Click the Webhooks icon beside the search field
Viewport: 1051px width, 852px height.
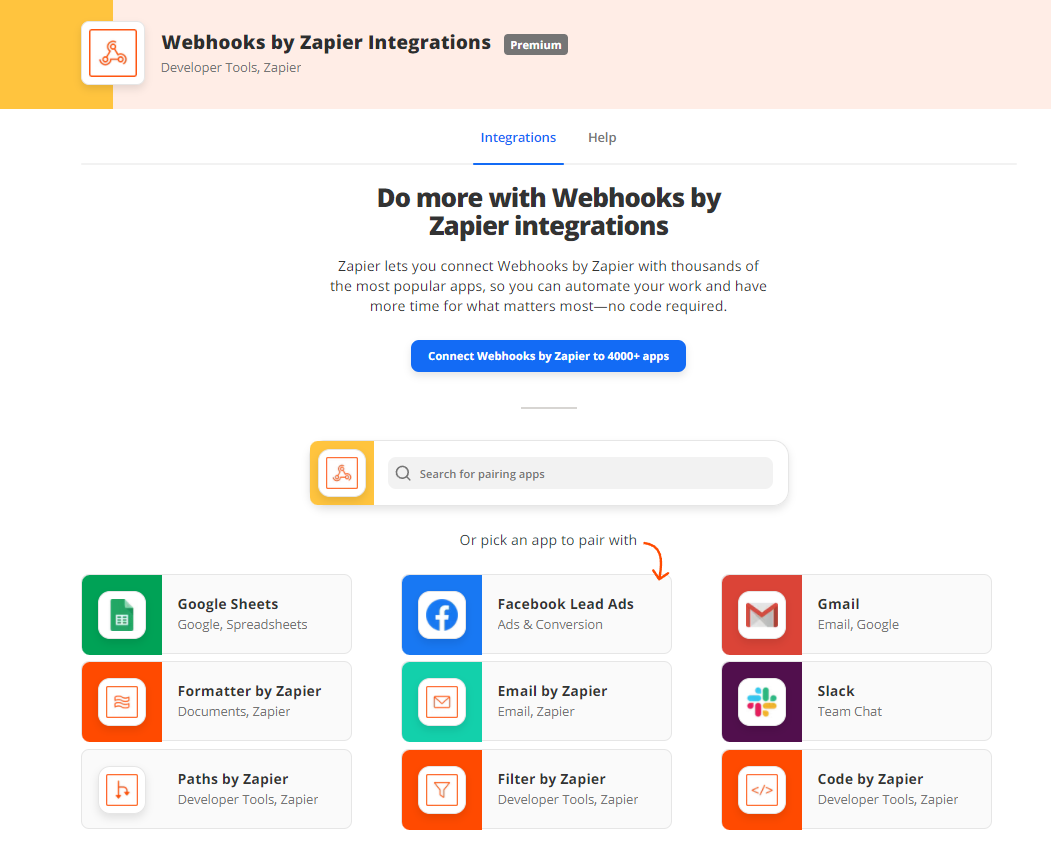click(341, 473)
